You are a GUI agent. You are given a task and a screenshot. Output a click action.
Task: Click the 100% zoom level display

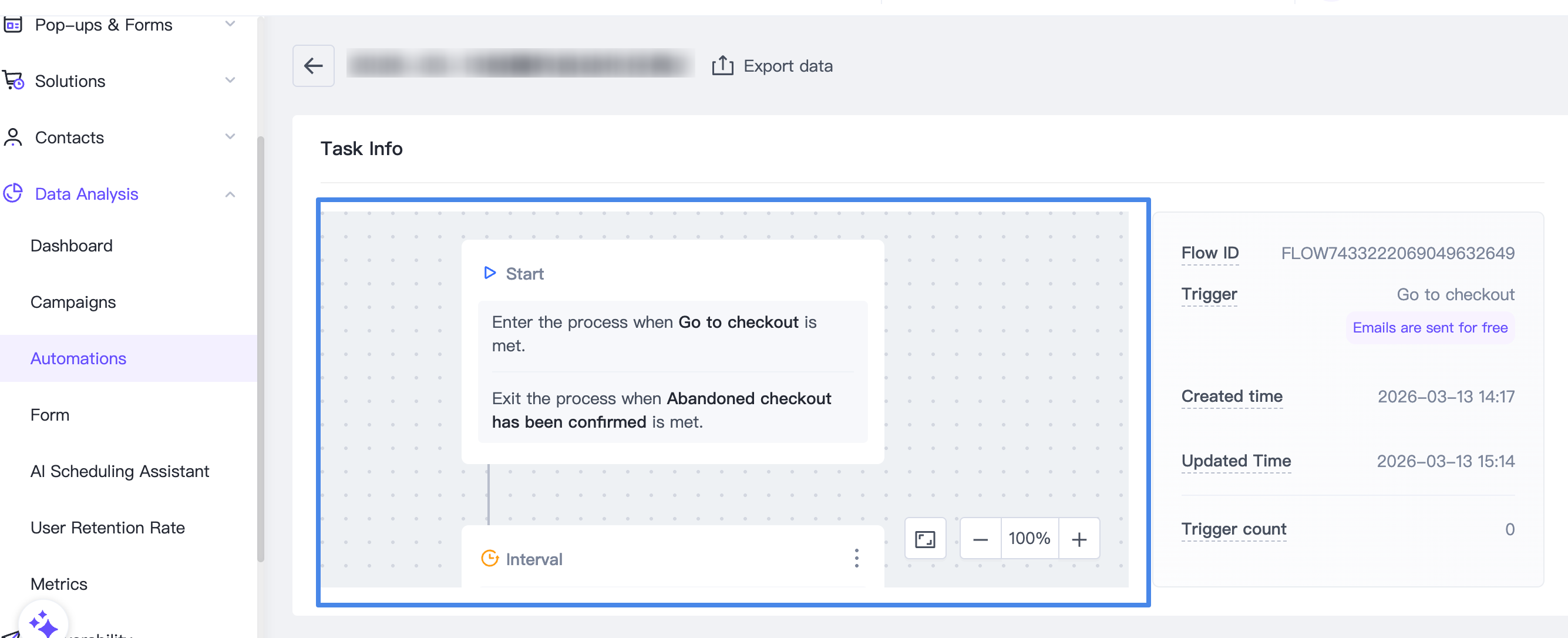pyautogui.click(x=1029, y=539)
